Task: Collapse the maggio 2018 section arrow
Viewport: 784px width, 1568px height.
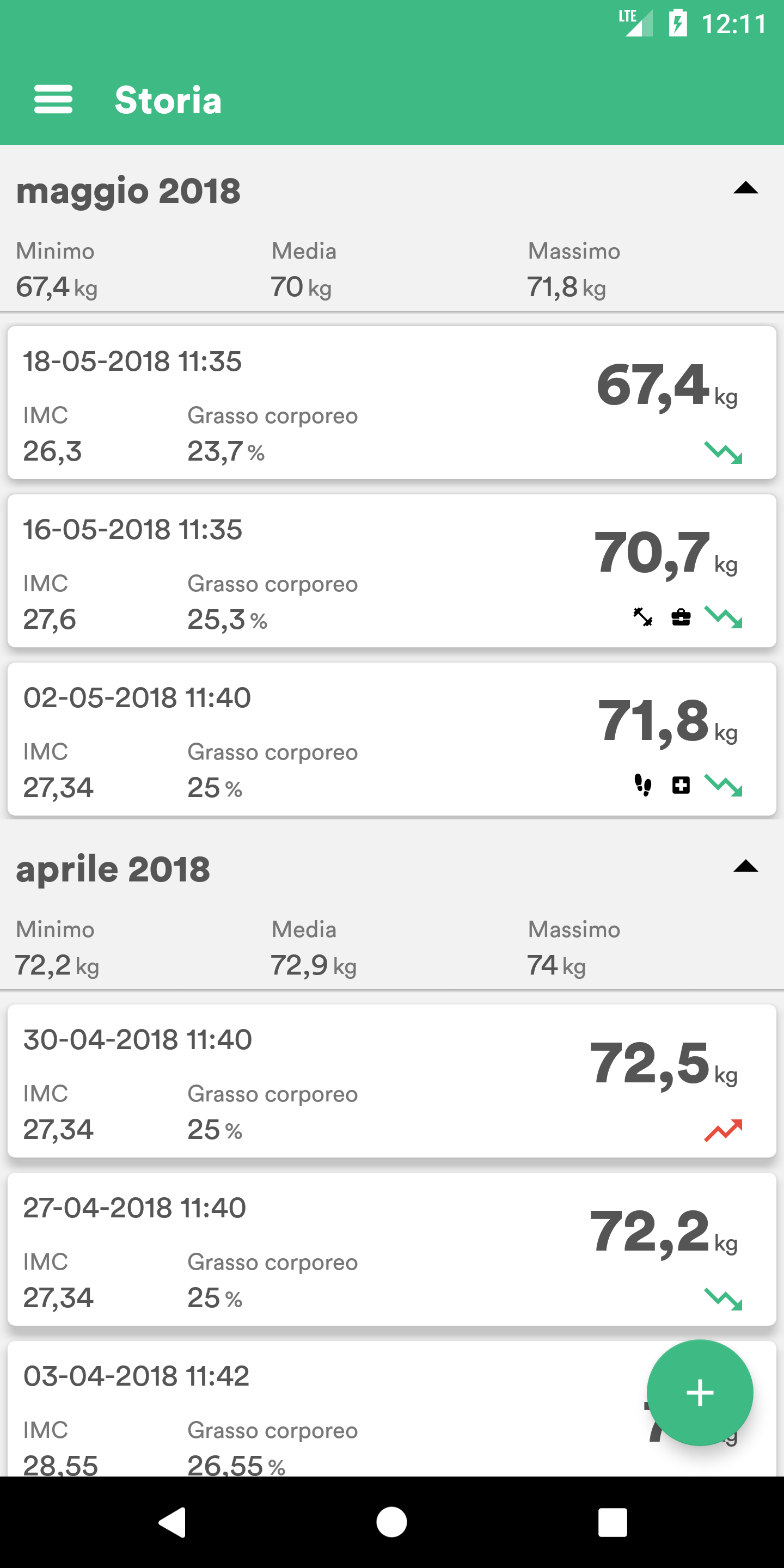Action: pyautogui.click(x=745, y=189)
